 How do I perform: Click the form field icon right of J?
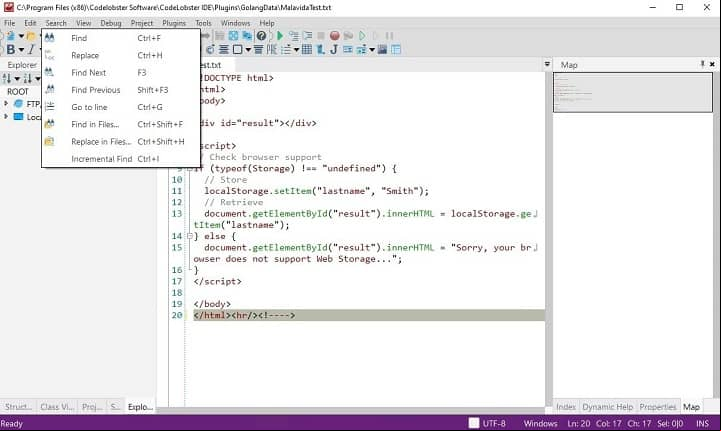click(348, 49)
